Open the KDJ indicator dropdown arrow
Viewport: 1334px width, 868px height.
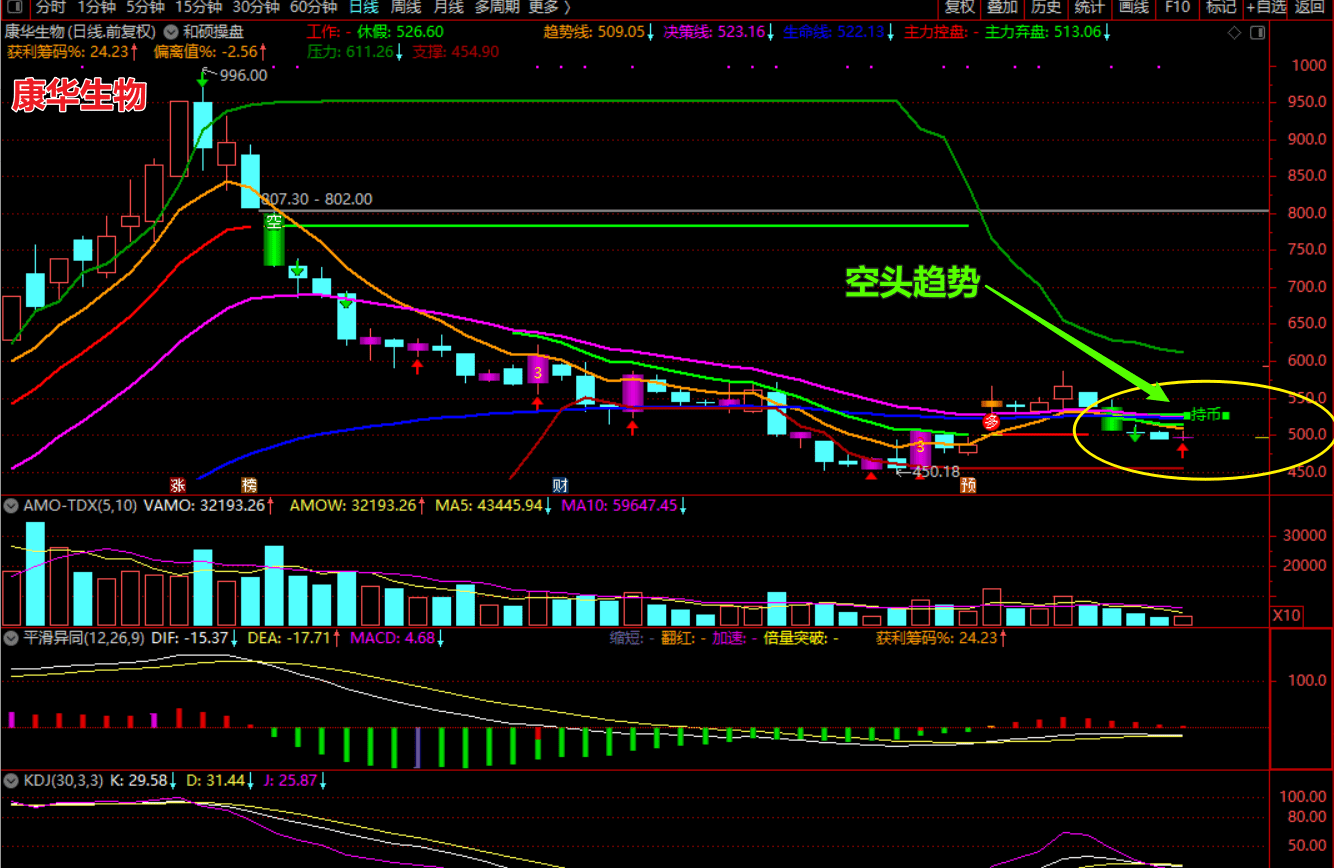[10, 780]
